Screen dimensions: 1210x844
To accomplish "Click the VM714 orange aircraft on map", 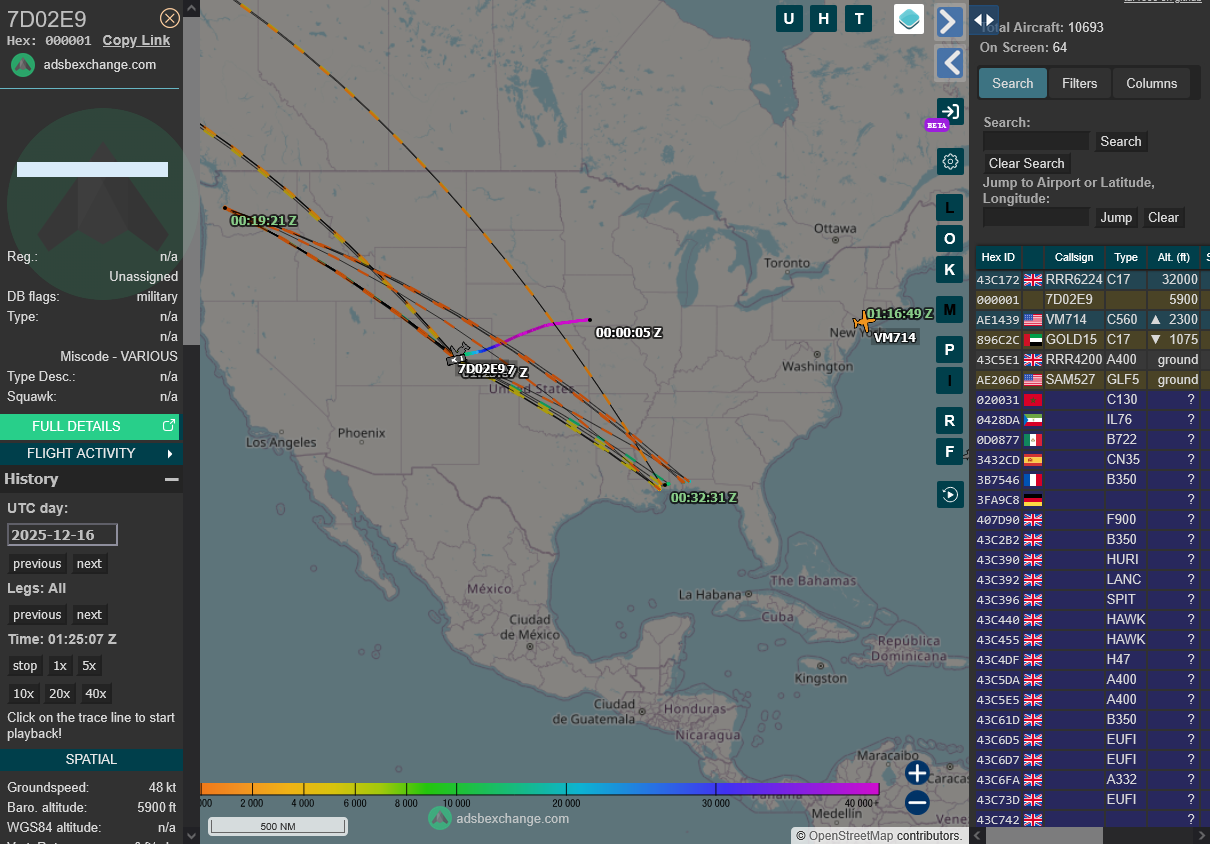I will tap(863, 322).
